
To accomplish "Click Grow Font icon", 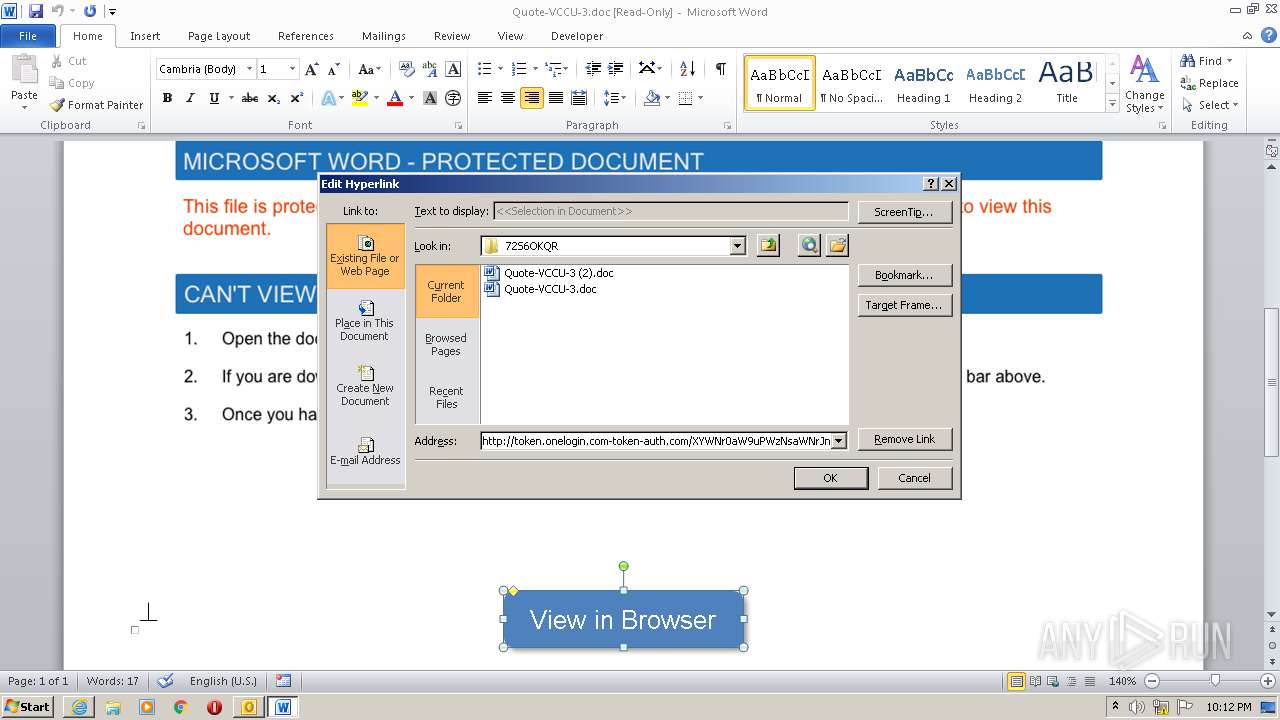I will pos(312,69).
